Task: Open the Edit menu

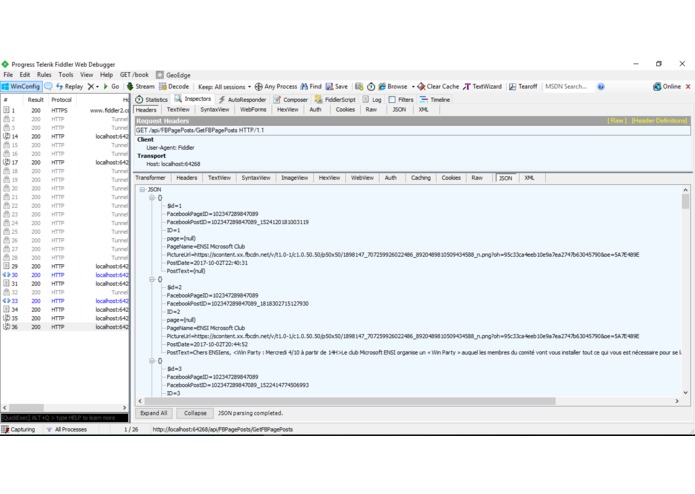Action: point(25,75)
